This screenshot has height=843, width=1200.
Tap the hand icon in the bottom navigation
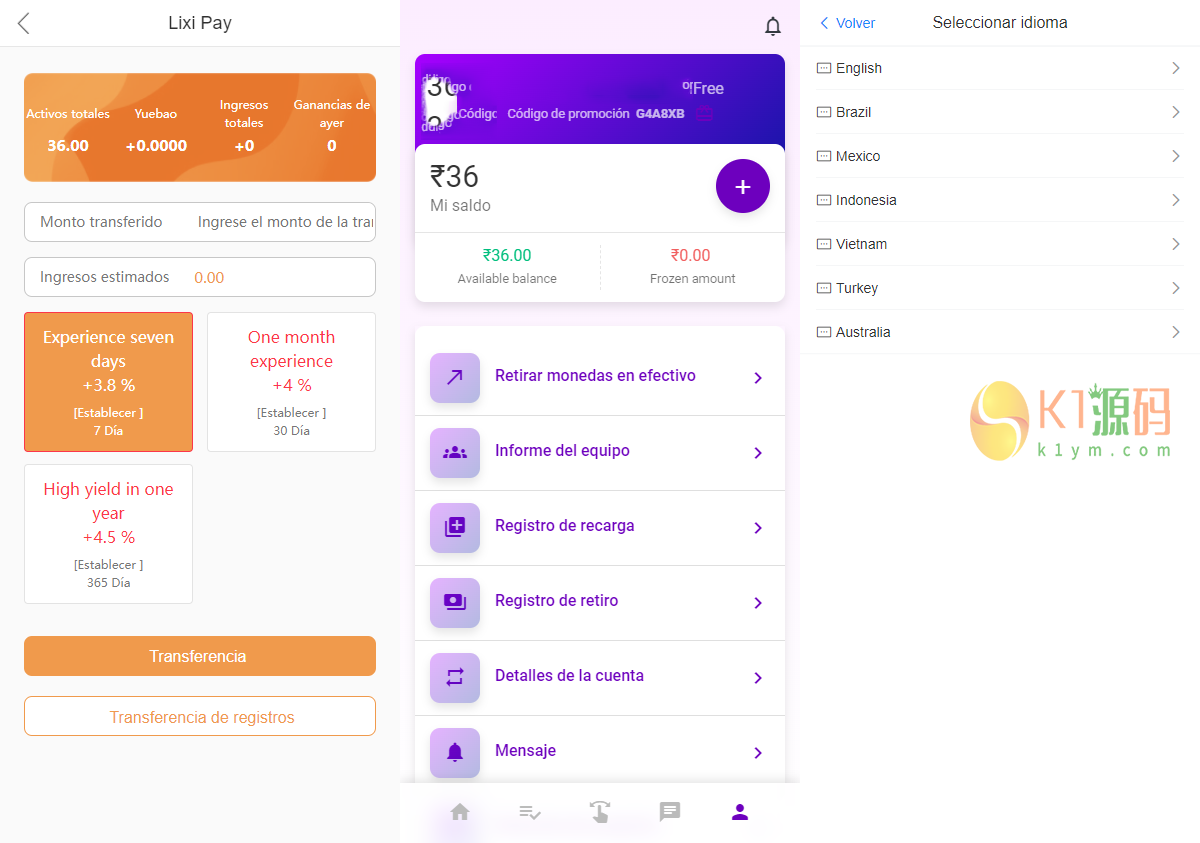[x=600, y=812]
